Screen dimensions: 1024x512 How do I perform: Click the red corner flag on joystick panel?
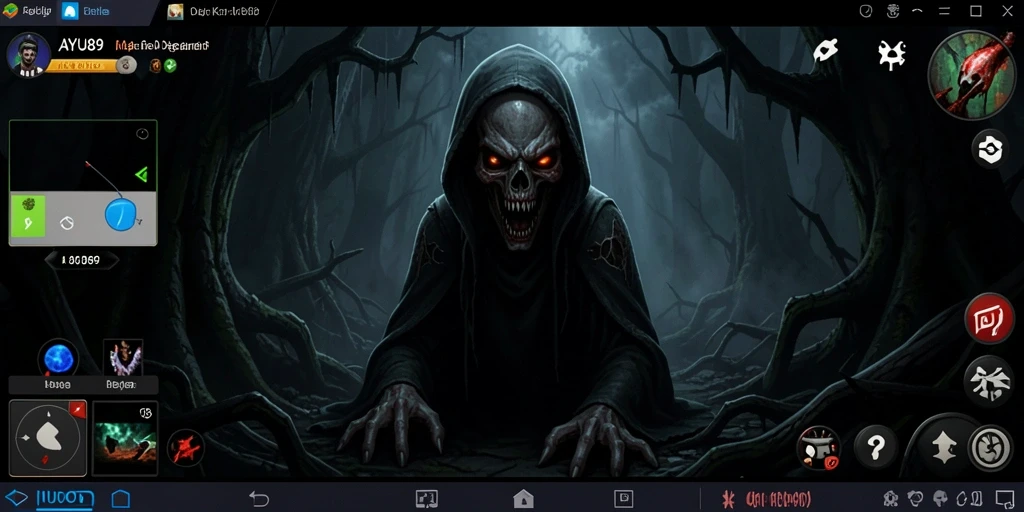78,409
